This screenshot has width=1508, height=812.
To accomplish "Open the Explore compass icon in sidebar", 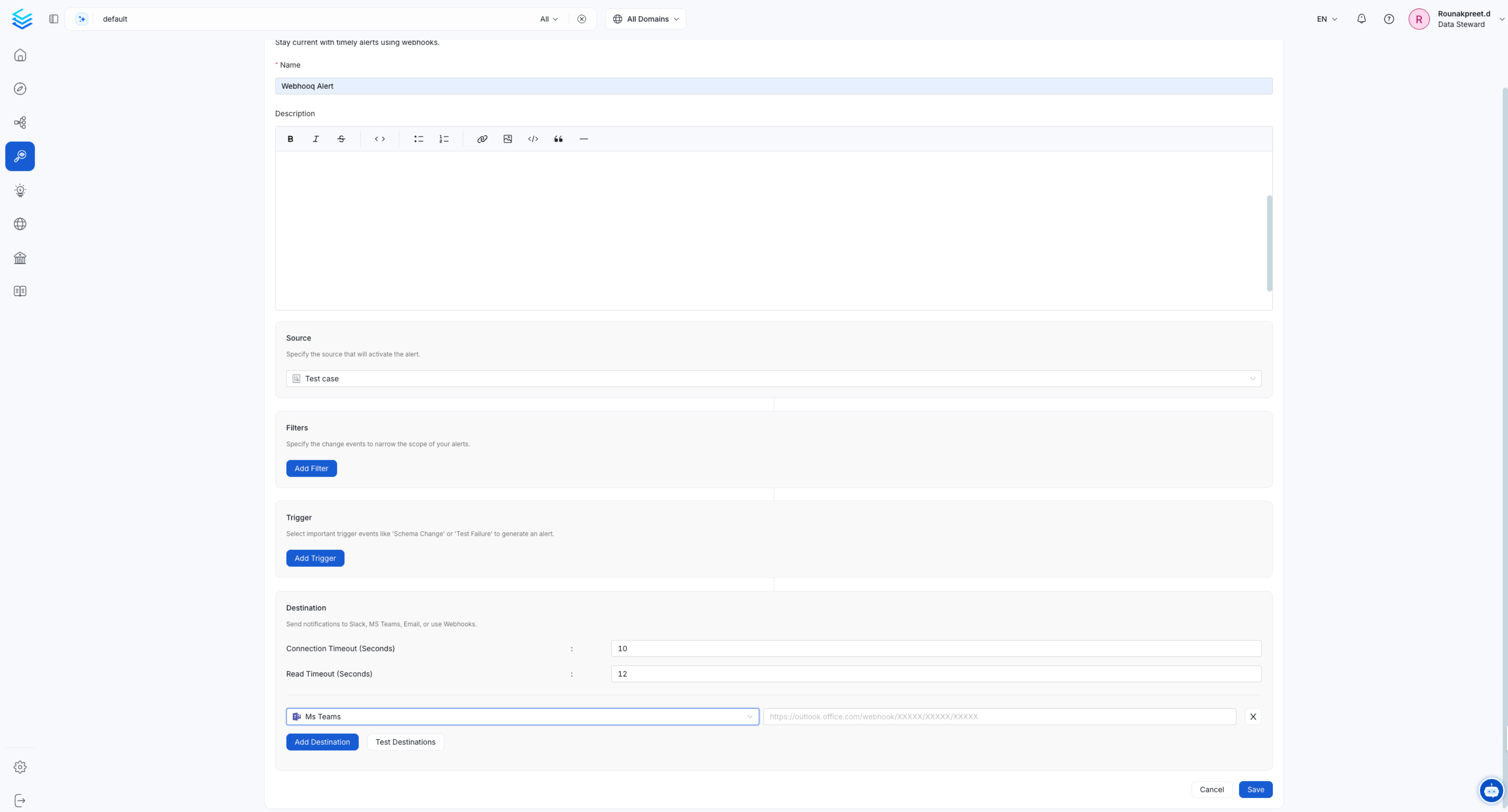I will pyautogui.click(x=20, y=88).
